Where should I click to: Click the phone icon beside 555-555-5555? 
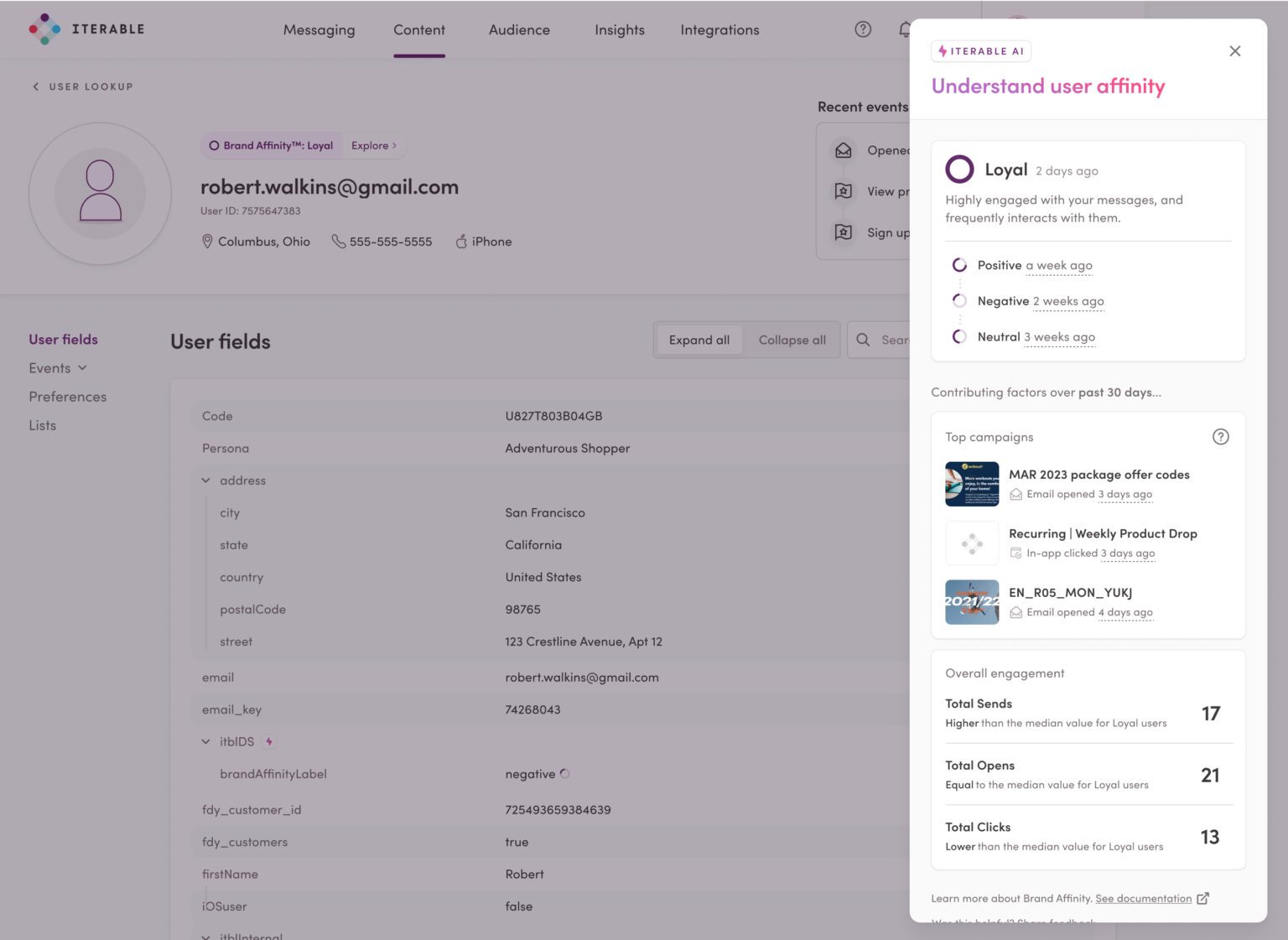[x=339, y=241]
